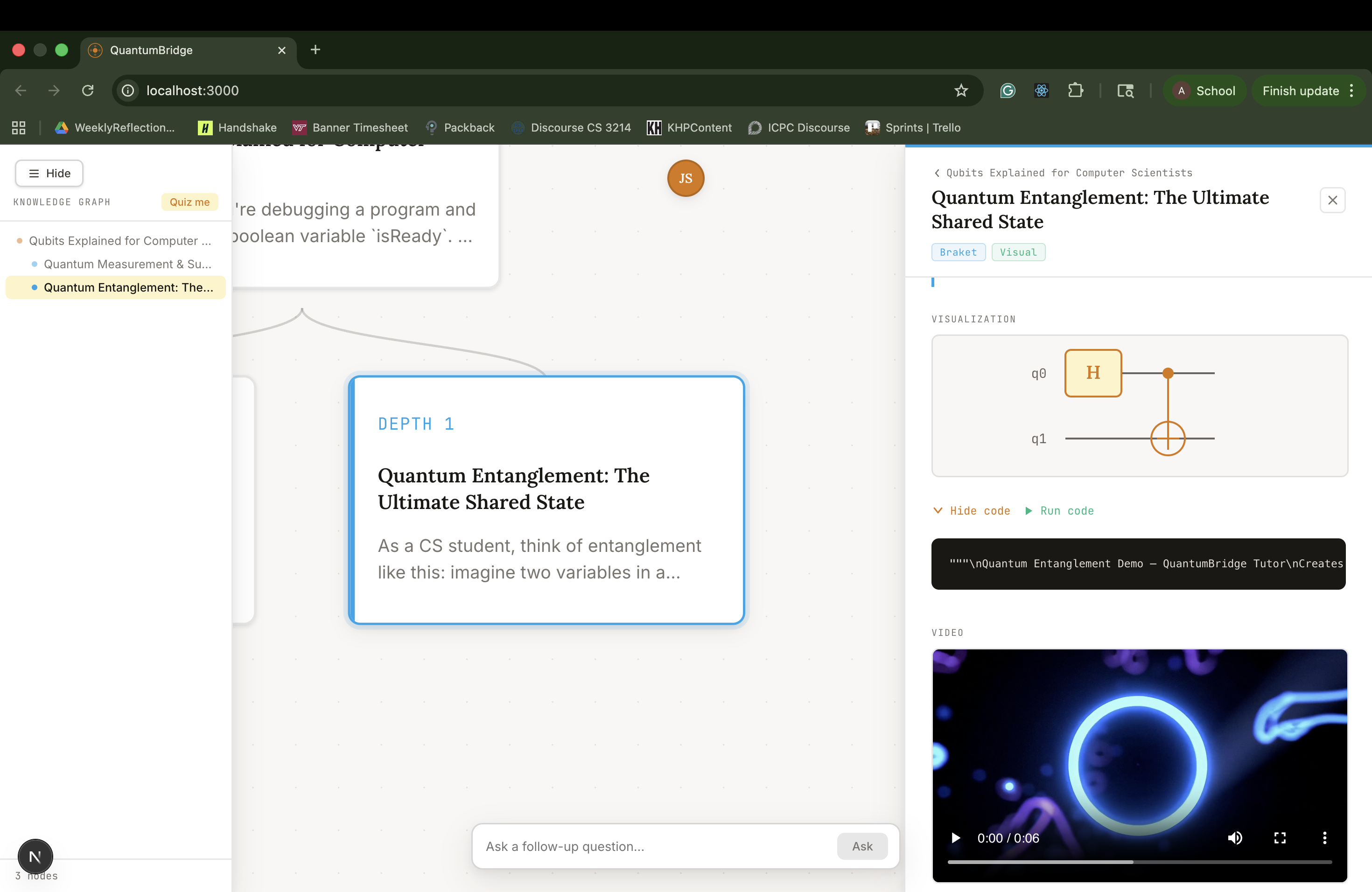Open video more options menu

[x=1324, y=838]
